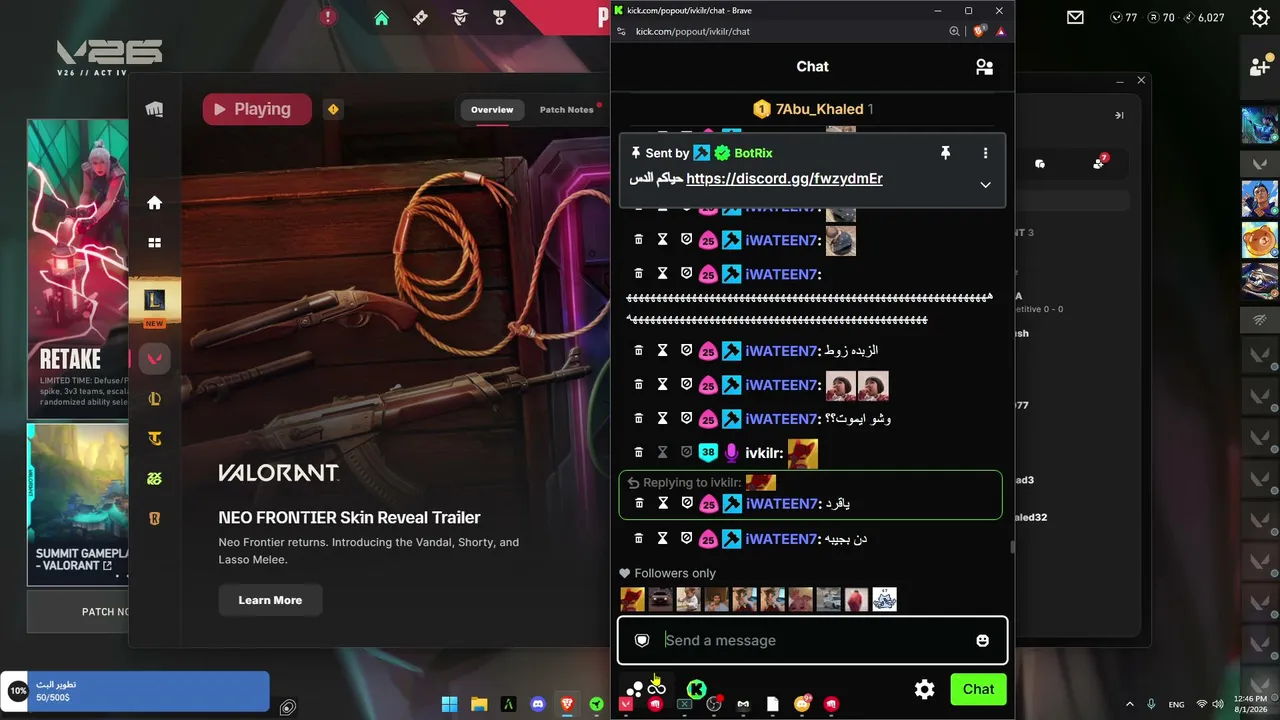Viewport: 1280px width, 720px height.
Task: Select Teamfight Tactics icon in Riot sidebar
Action: point(154,438)
